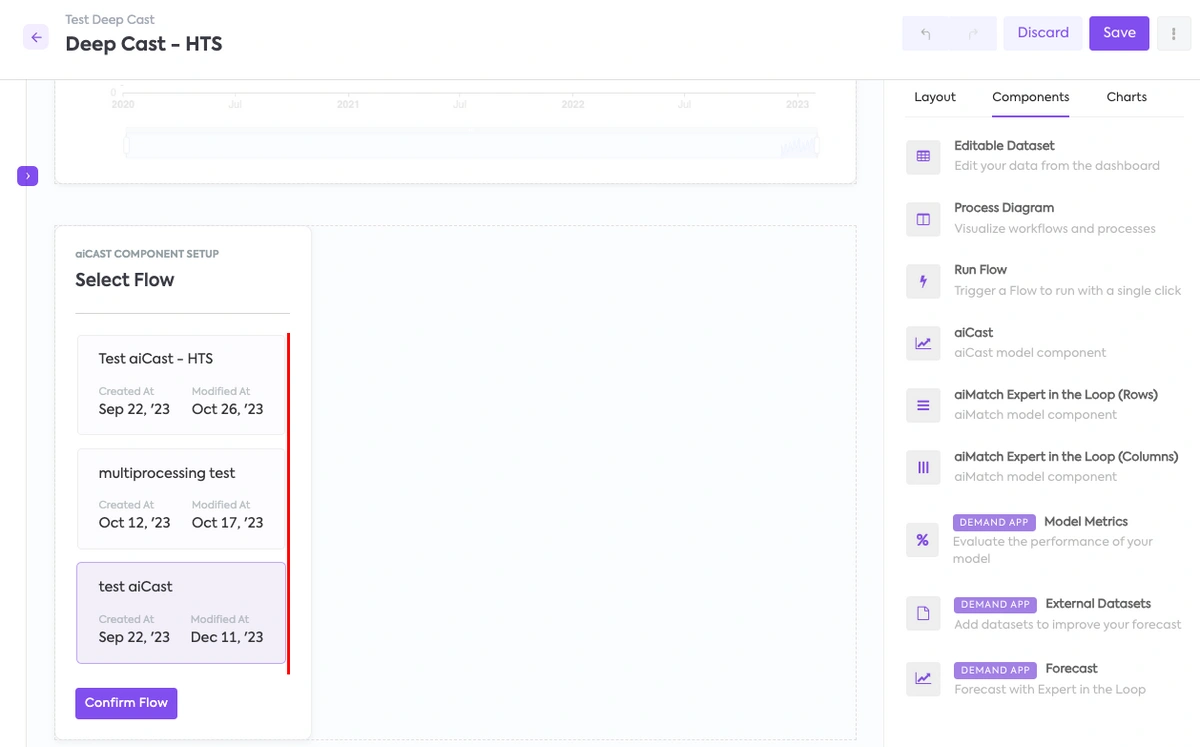Expand the left sidebar chevron
The height and width of the screenshot is (747, 1200).
pos(27,176)
